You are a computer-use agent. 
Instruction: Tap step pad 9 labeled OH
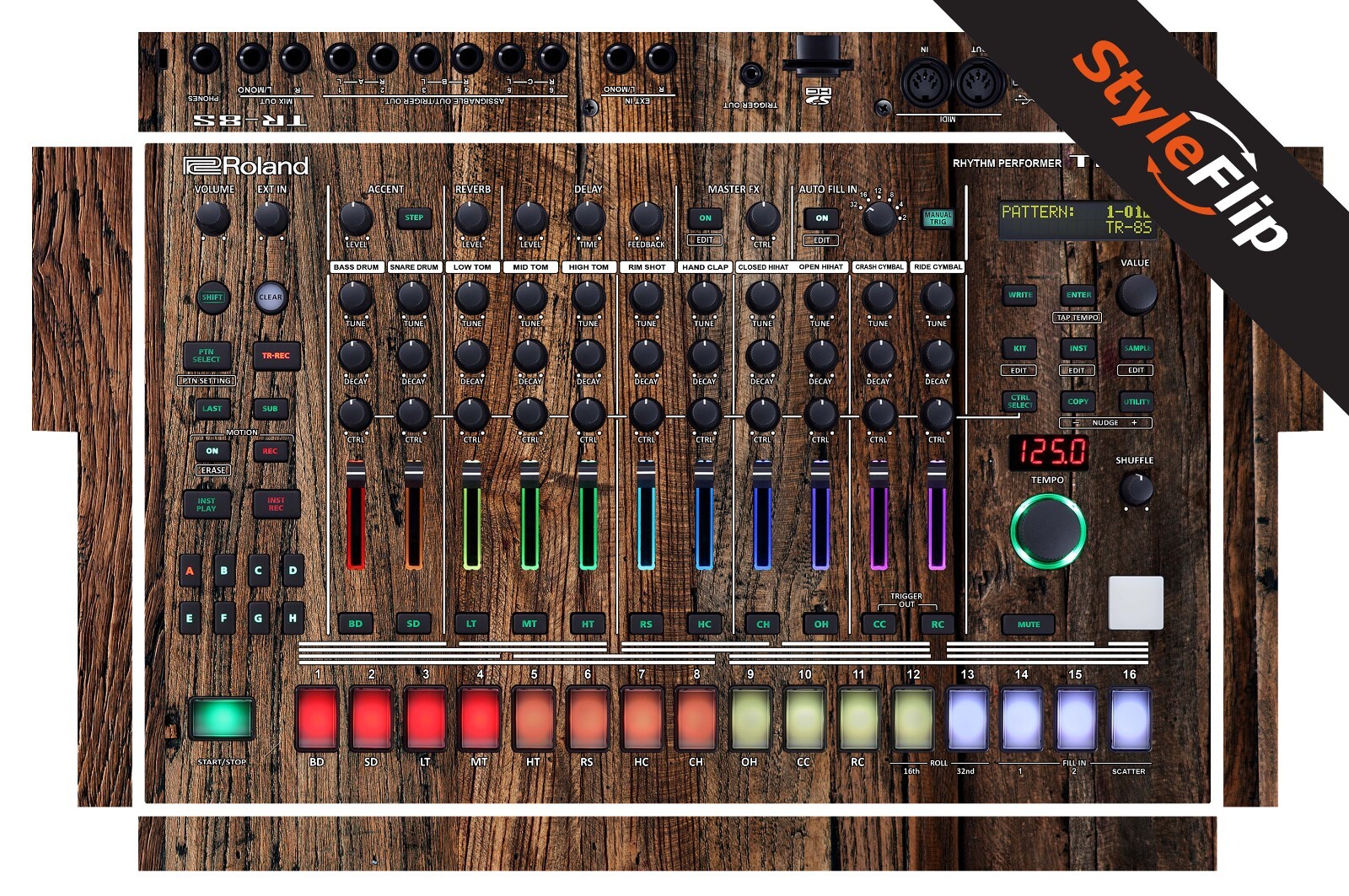tap(750, 719)
